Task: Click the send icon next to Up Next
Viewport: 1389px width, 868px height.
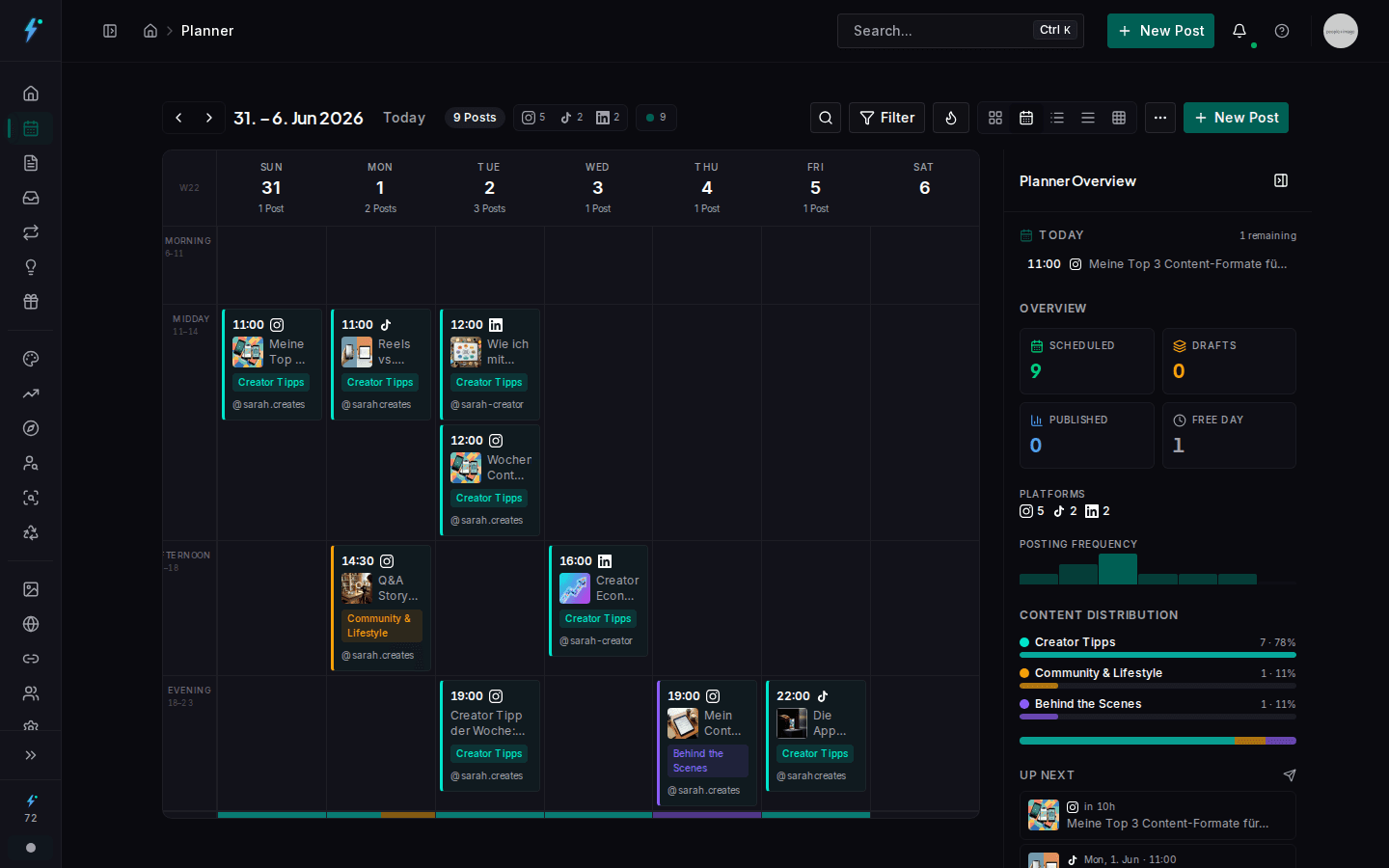Action: [x=1290, y=775]
